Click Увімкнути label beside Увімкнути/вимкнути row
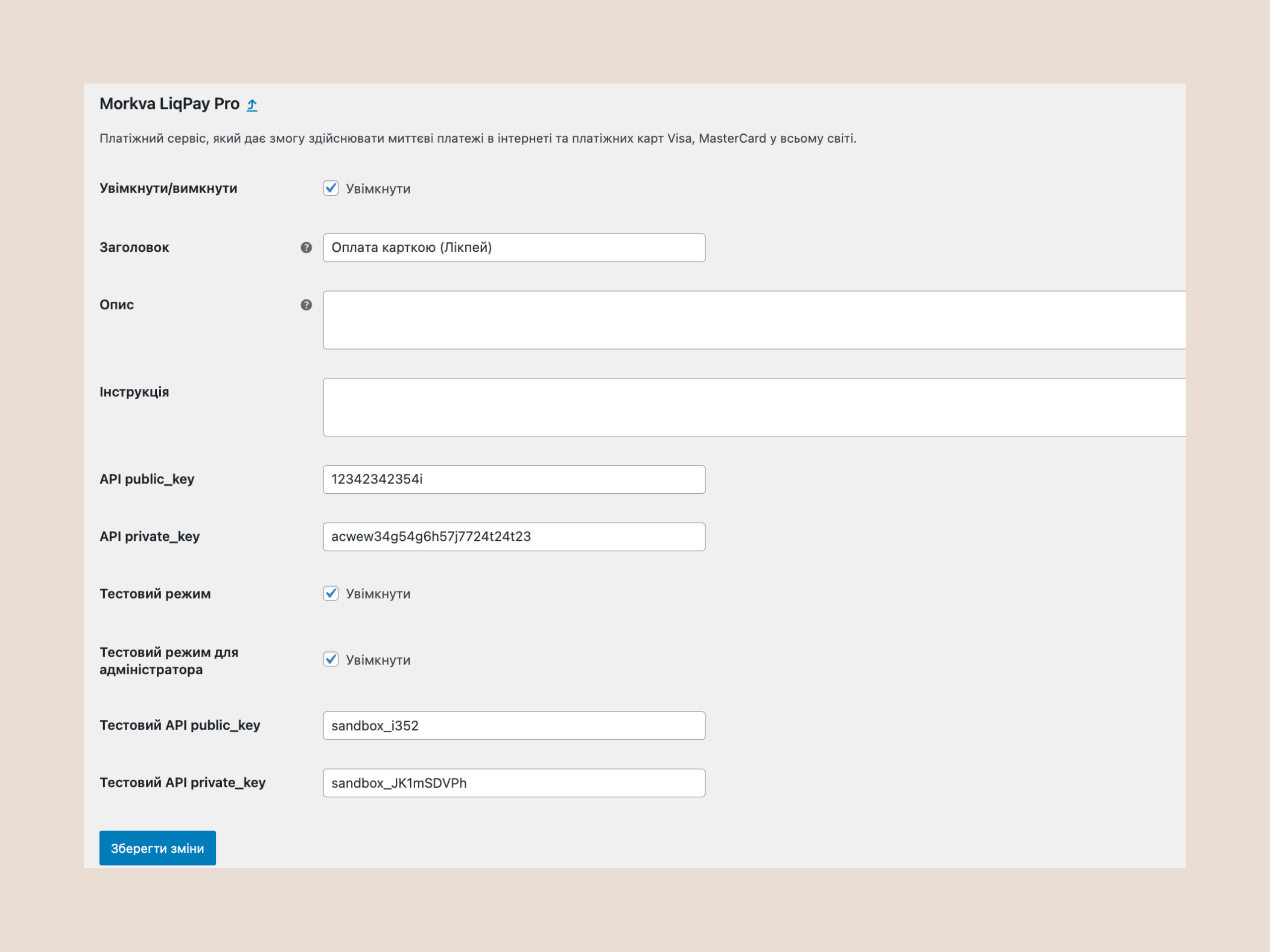Image resolution: width=1270 pixels, height=952 pixels. (x=378, y=189)
